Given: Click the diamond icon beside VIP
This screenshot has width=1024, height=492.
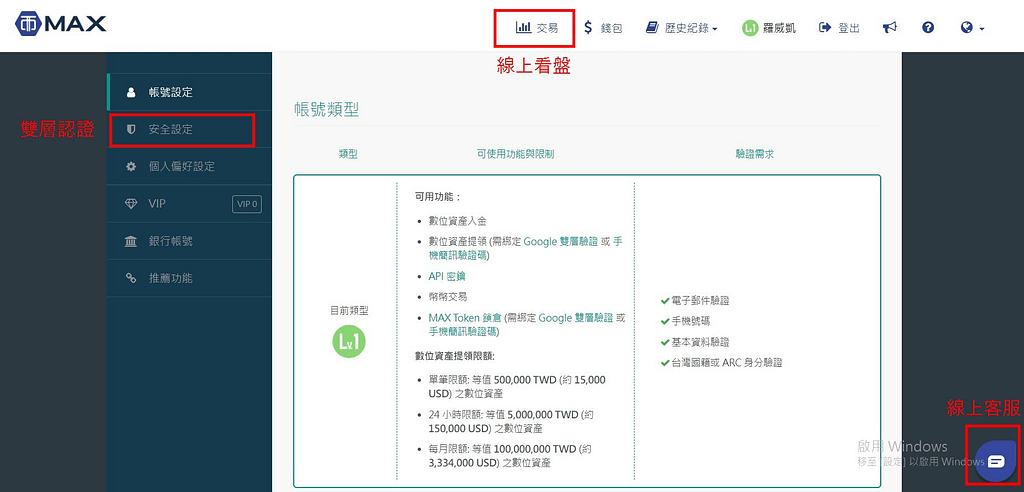Looking at the screenshot, I should (x=131, y=204).
